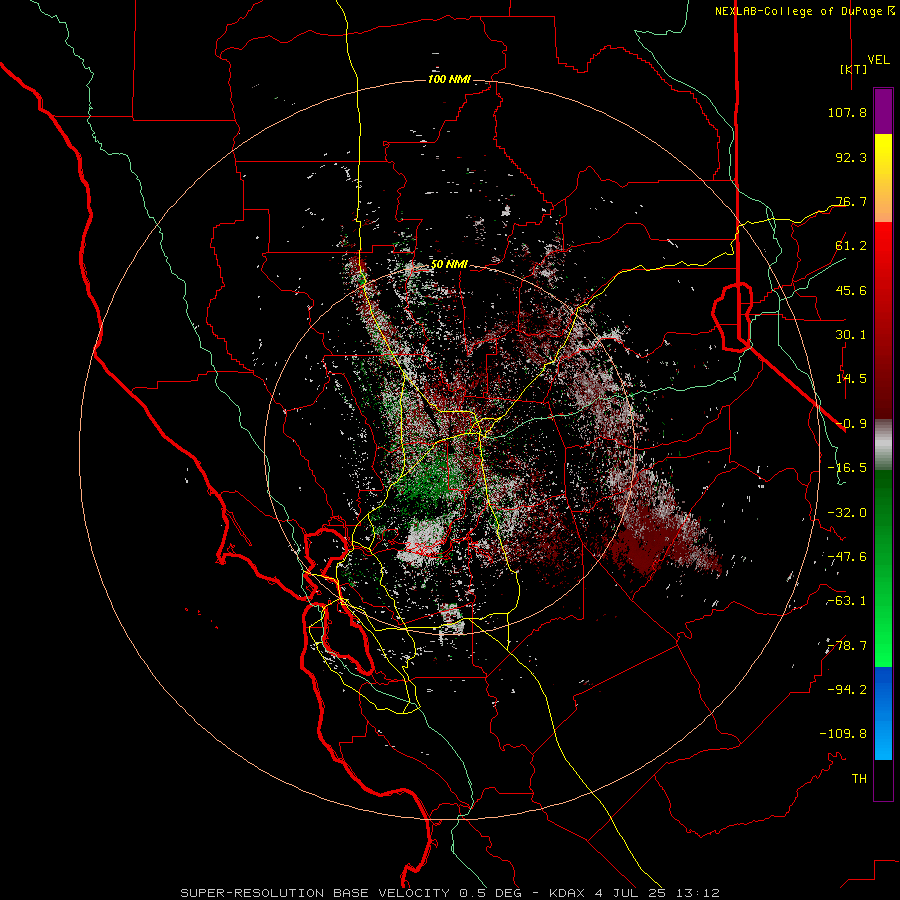Click the yellow-orange segment of the color bar
Image resolution: width=900 pixels, height=900 pixels.
pyautogui.click(x=883, y=178)
